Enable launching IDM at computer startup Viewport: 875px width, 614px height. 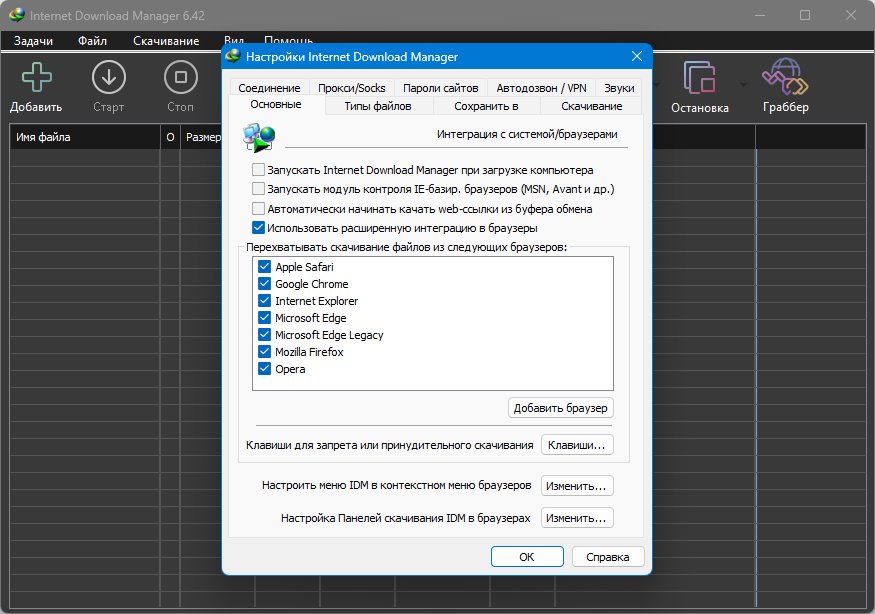258,170
